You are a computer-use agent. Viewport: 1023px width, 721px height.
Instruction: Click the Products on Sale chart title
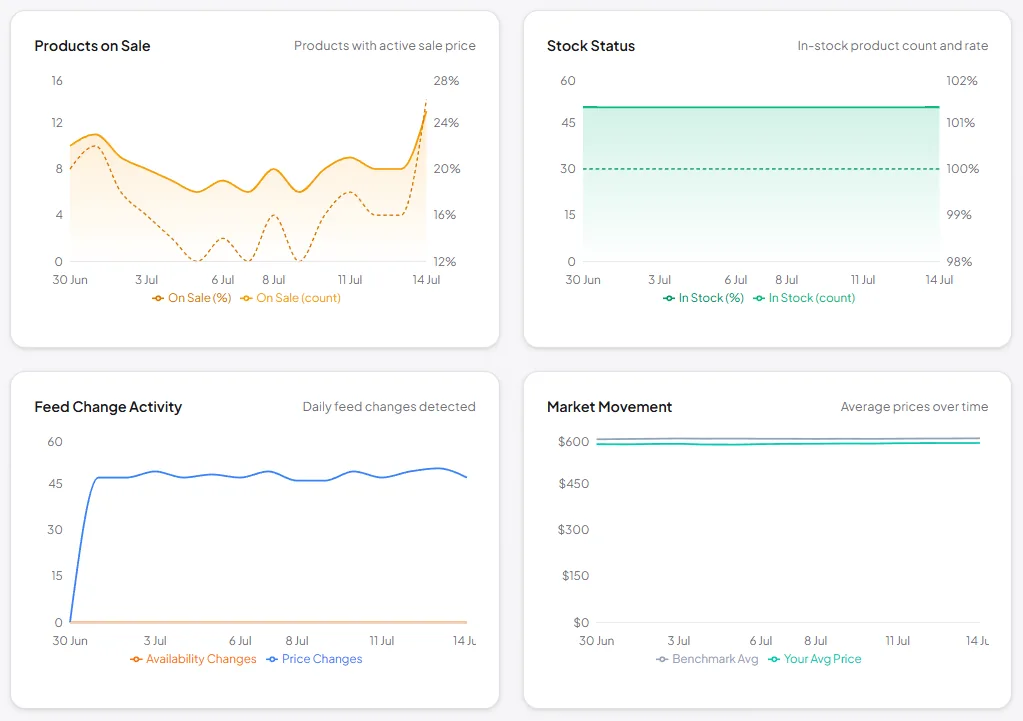coord(93,46)
